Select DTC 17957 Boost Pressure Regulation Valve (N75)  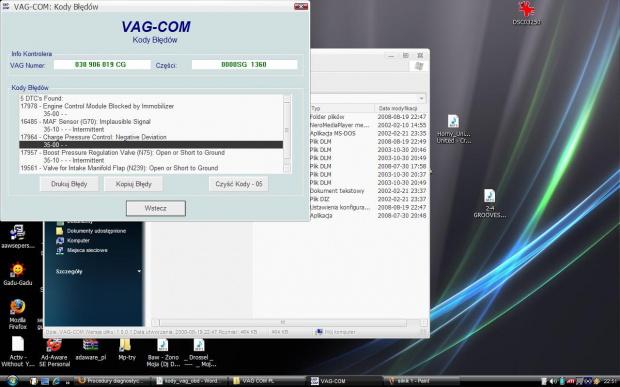tap(123, 152)
